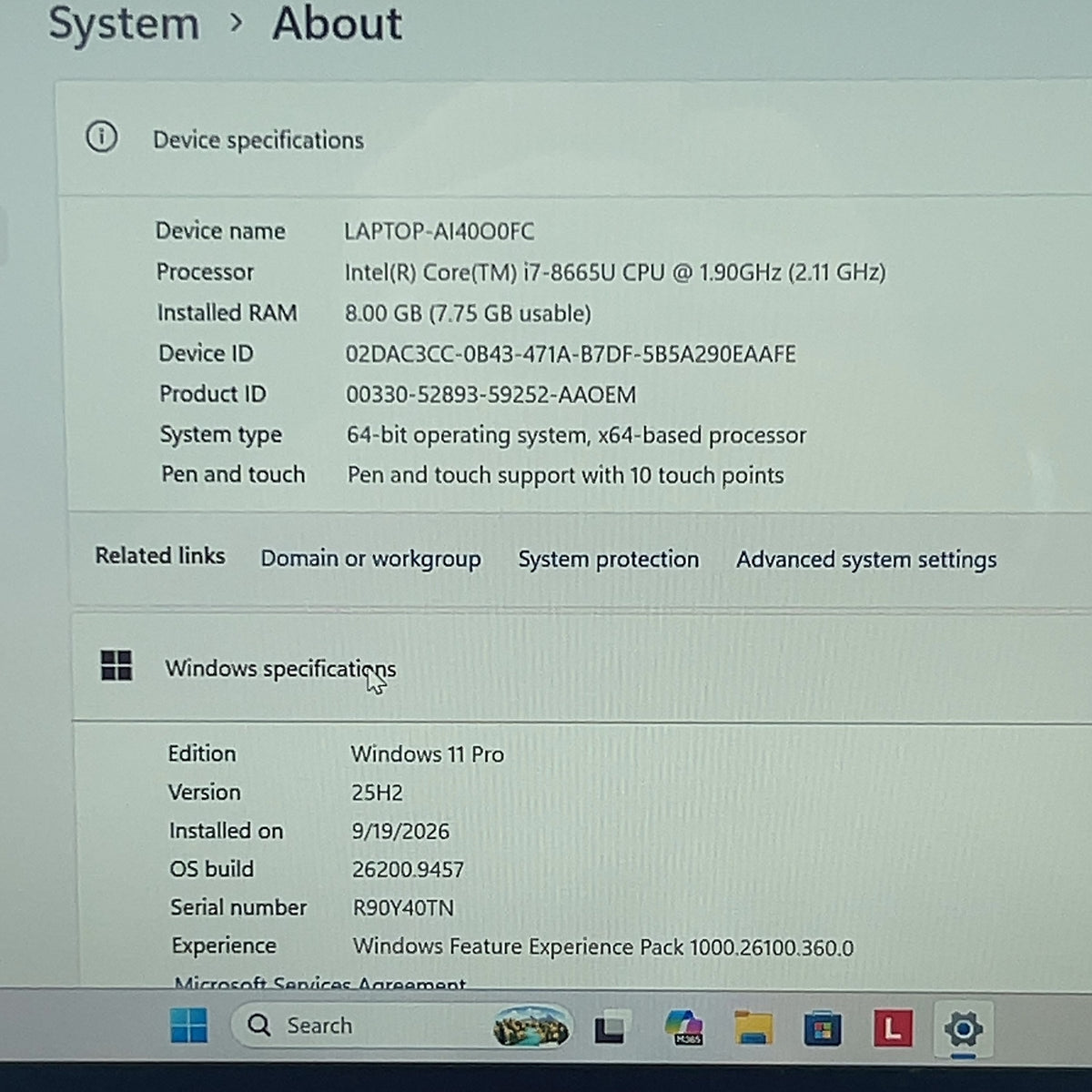Open Task View from the taskbar
1092x1092 pixels.
pyautogui.click(x=611, y=1028)
